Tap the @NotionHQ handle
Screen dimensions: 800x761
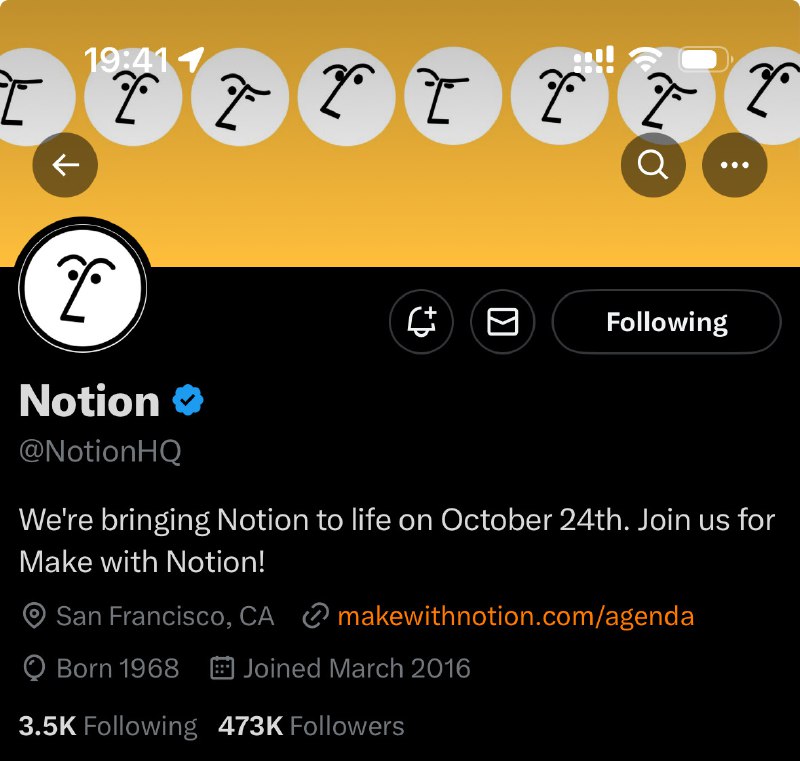point(101,451)
